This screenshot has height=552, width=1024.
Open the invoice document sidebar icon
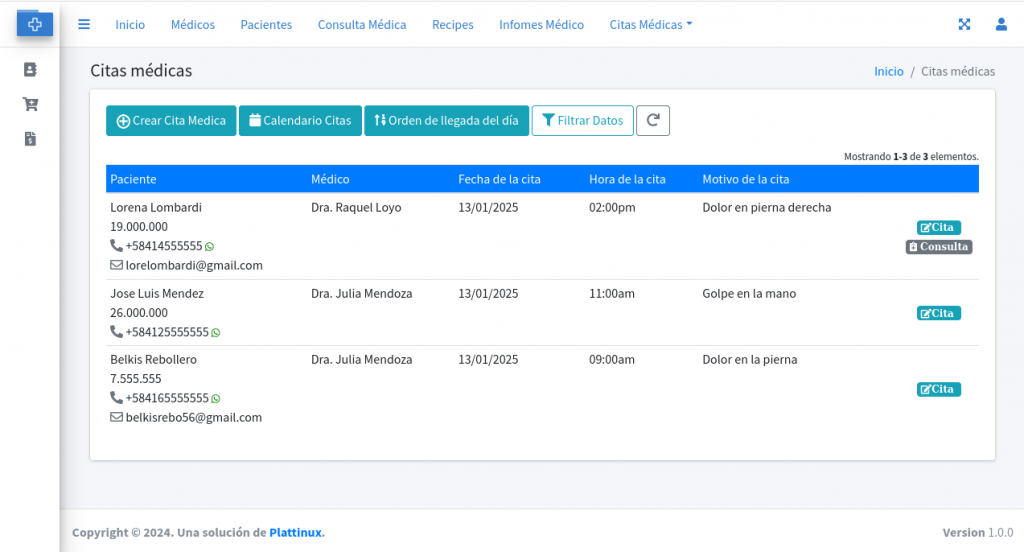coord(30,139)
